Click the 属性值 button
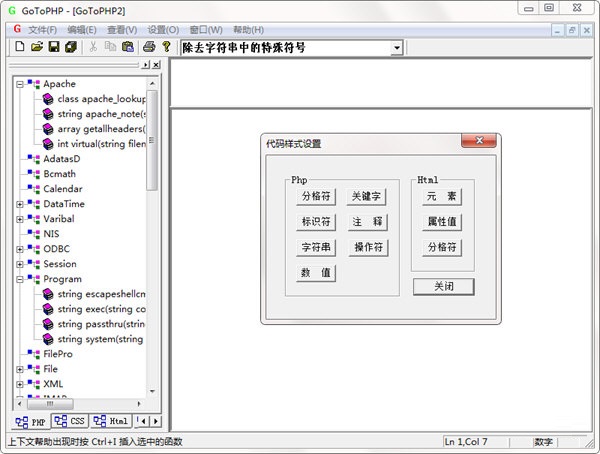This screenshot has height=454, width=600. [x=442, y=222]
